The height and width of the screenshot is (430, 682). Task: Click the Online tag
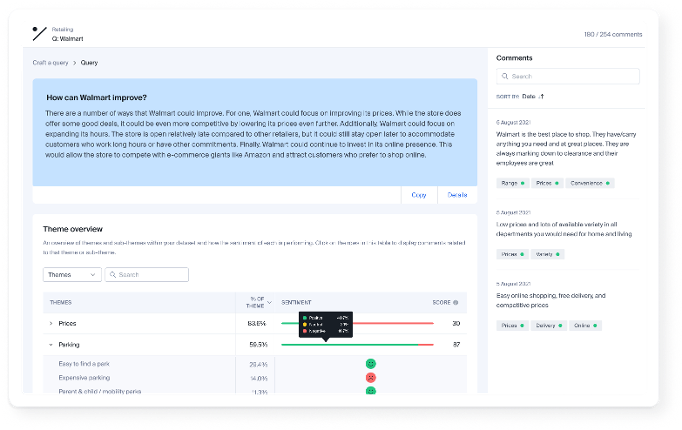click(x=585, y=326)
